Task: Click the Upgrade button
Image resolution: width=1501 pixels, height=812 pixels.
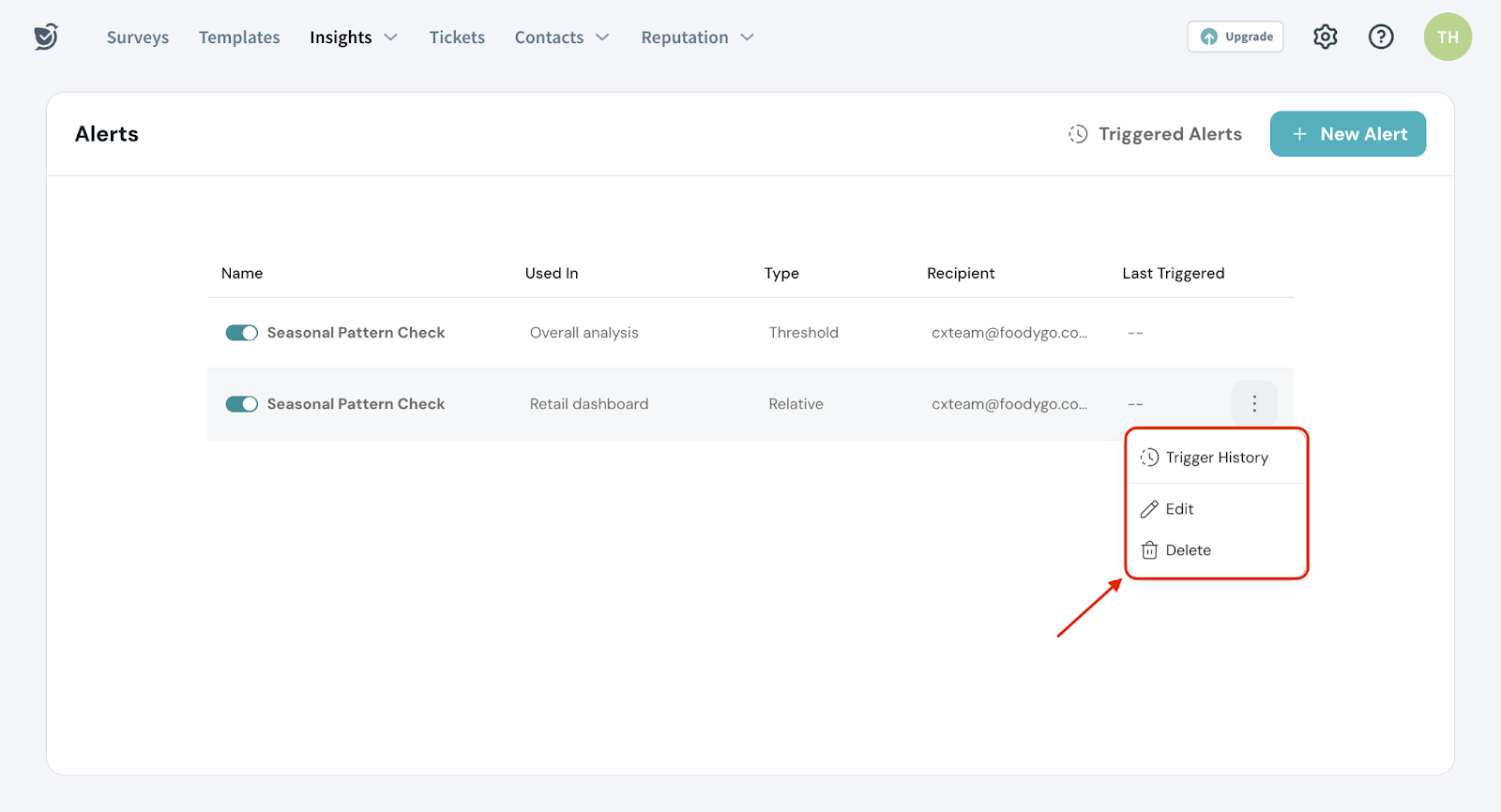Action: point(1235,37)
